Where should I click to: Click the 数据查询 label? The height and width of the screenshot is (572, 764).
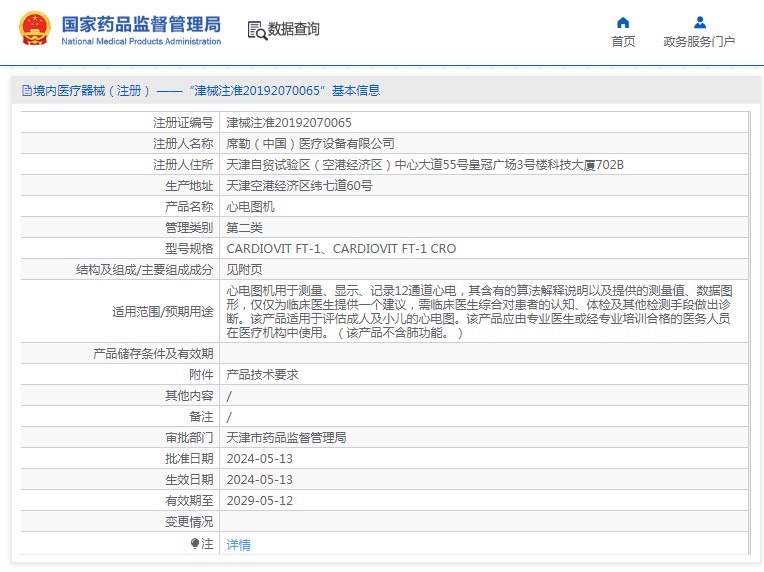pos(294,29)
